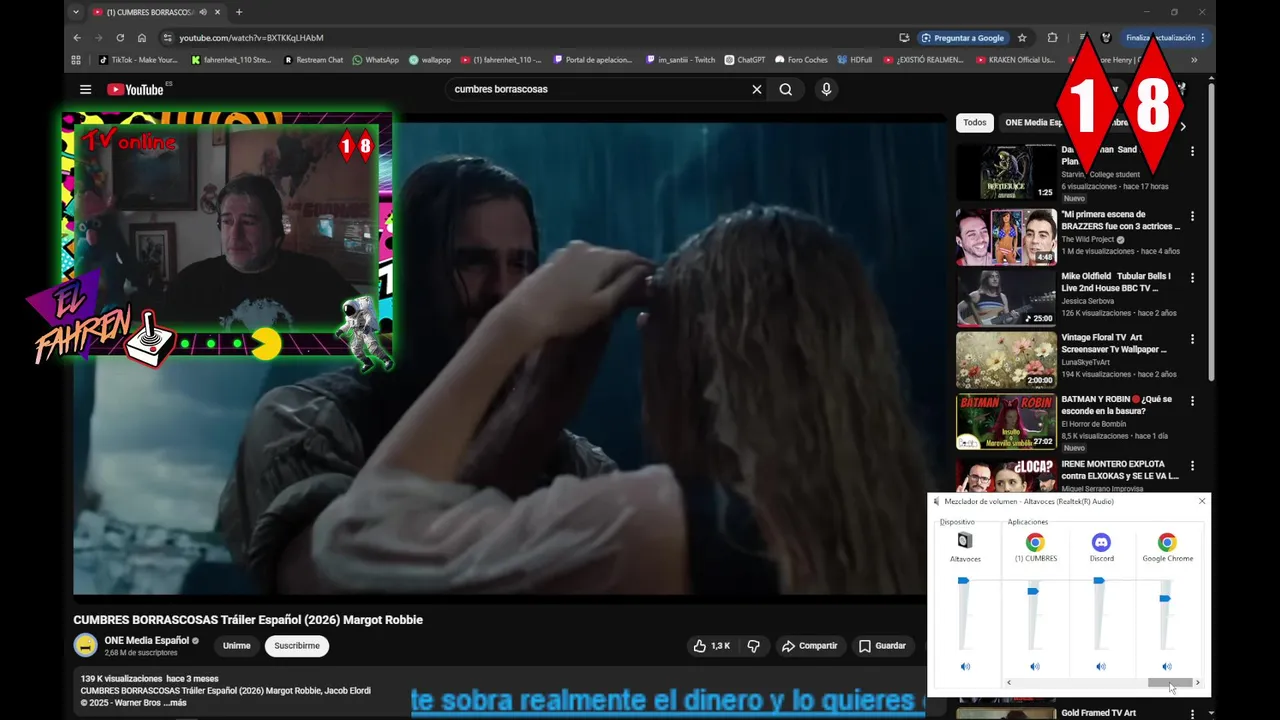Mute (1) CUMBRES in the volume mixer
Image resolution: width=1280 pixels, height=720 pixels.
click(1034, 666)
